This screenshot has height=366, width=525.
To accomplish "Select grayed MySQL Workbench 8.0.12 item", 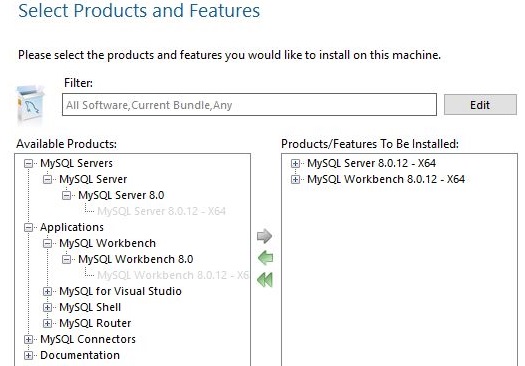I will [x=173, y=275].
